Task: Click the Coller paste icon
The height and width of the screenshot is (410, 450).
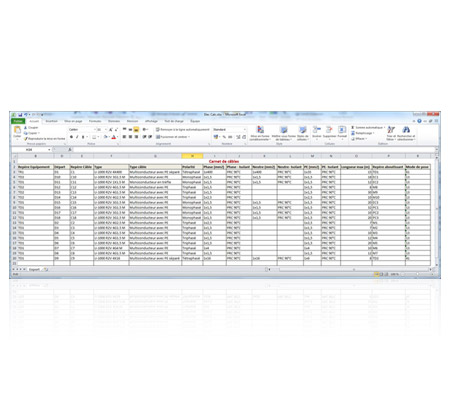Action: pos(17,130)
